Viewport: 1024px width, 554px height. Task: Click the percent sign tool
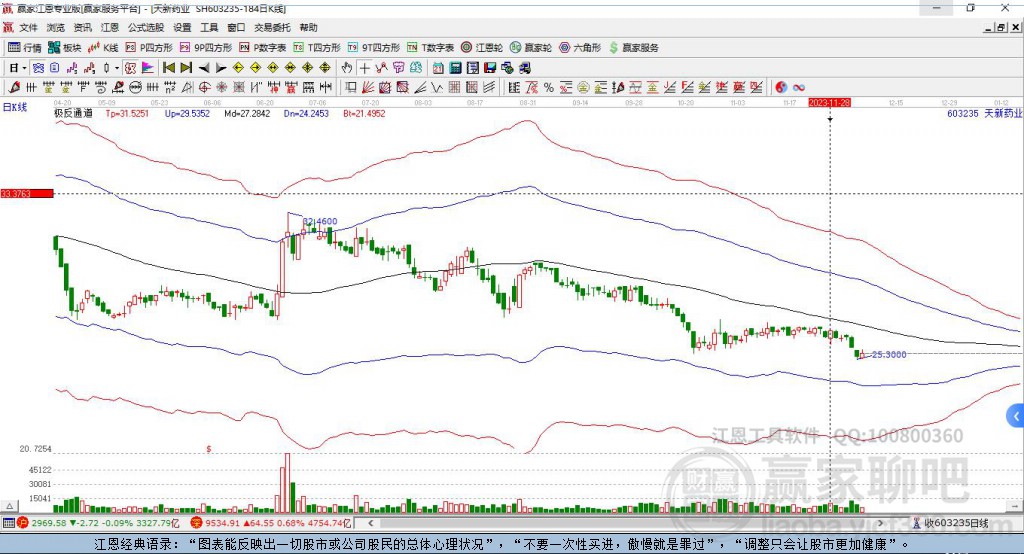[x=549, y=87]
